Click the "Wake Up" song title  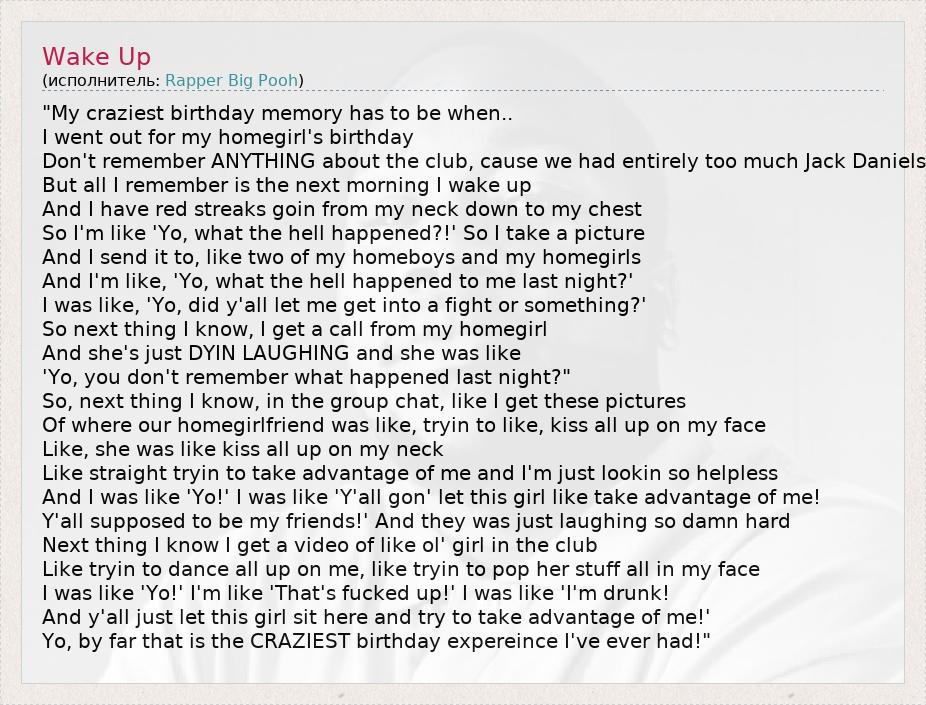(96, 56)
